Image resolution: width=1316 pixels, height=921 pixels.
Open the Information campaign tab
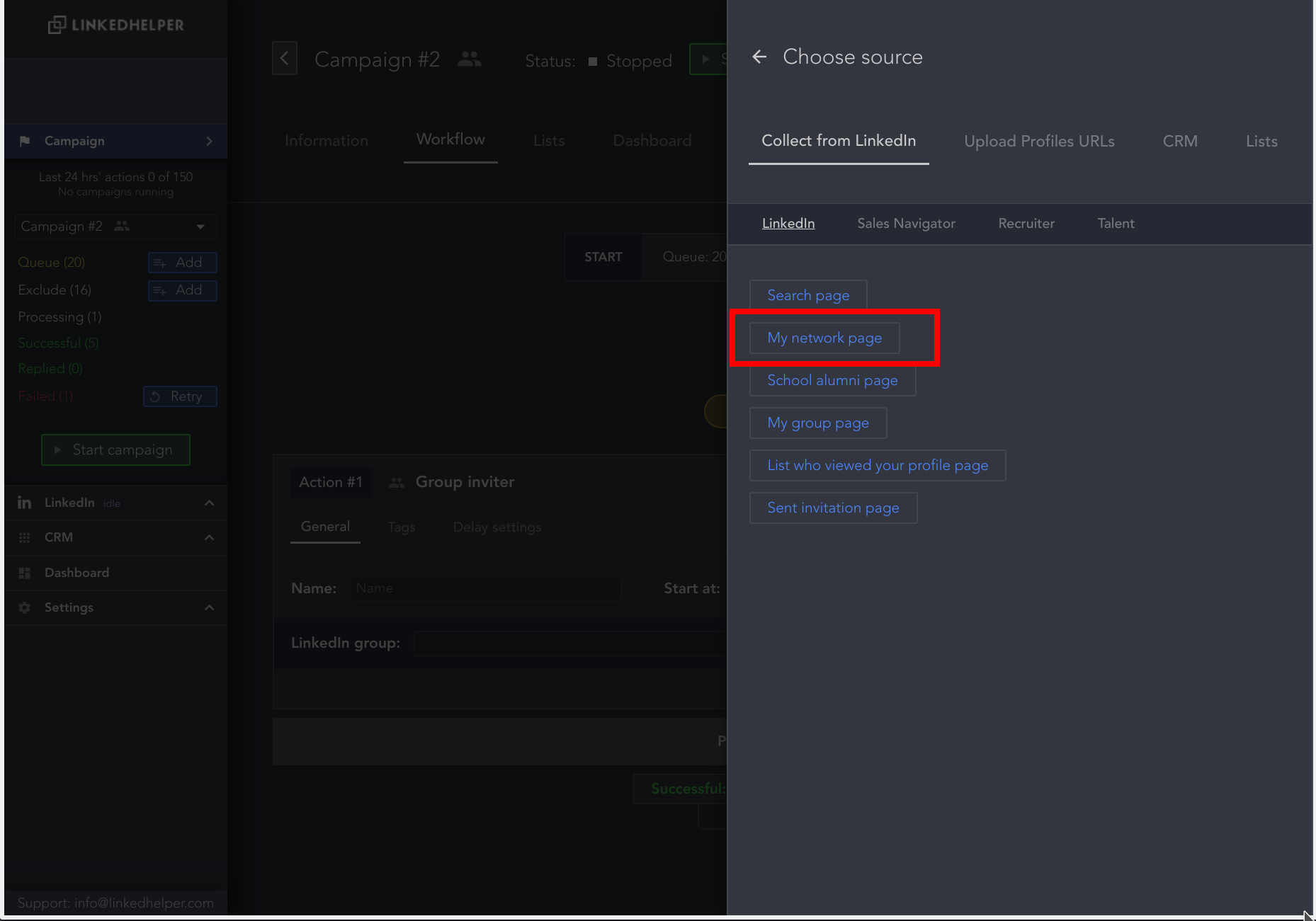327,141
